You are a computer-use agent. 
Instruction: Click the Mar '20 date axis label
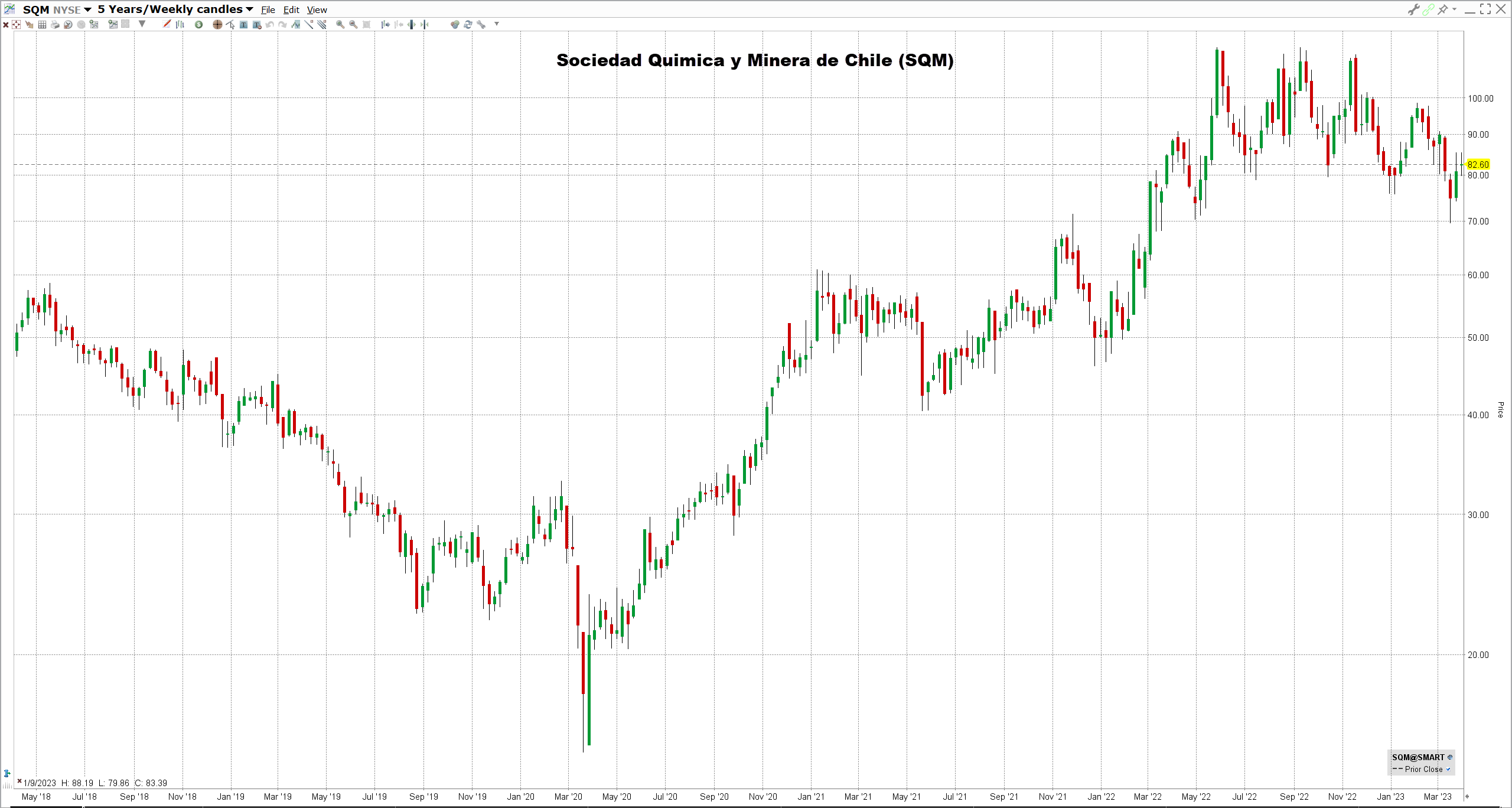(568, 797)
